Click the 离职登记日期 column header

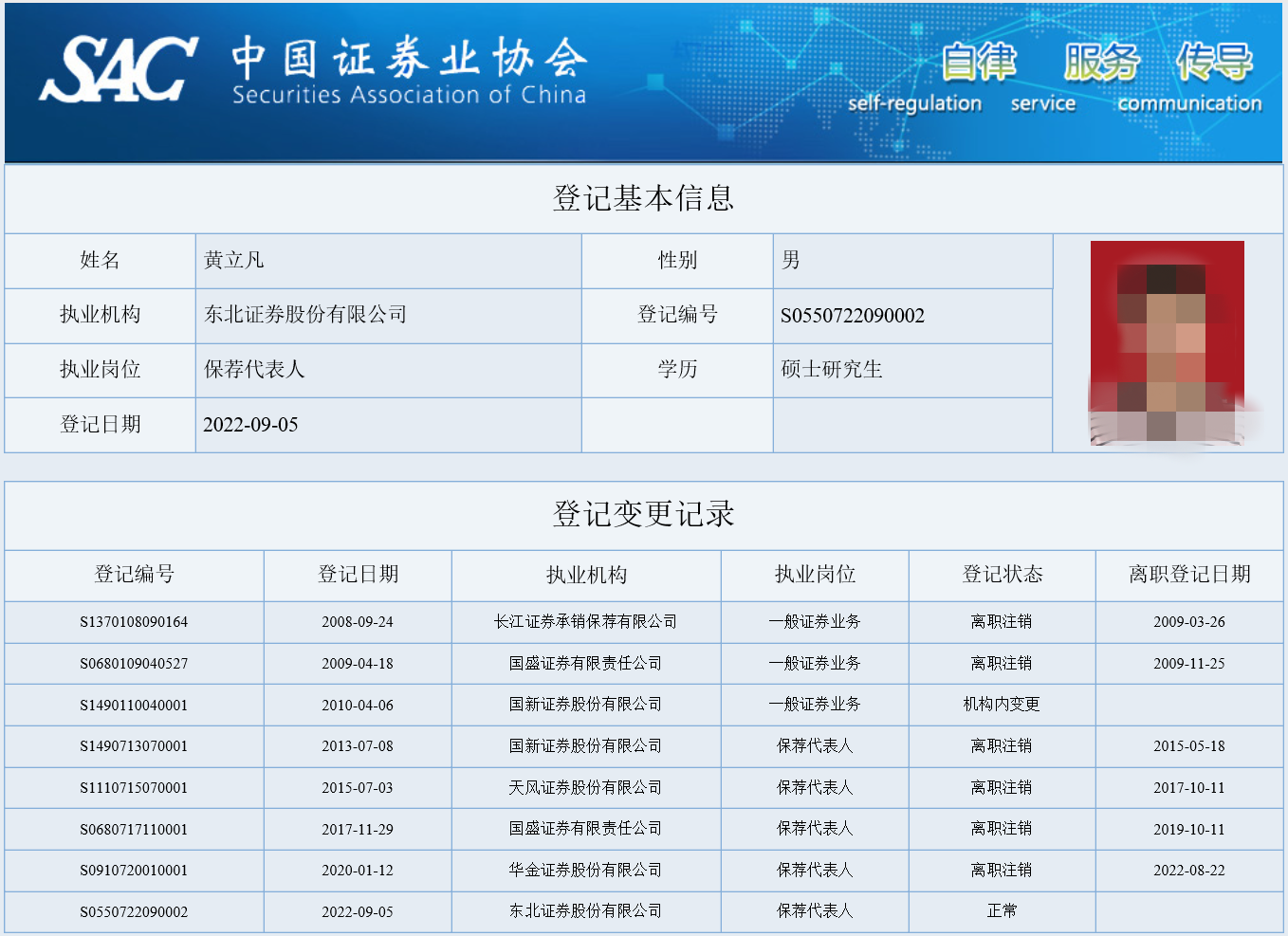coord(1188,575)
